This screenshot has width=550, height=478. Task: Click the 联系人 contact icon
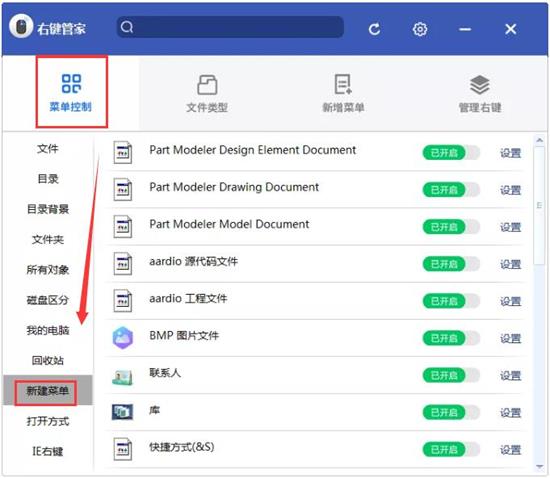[122, 377]
